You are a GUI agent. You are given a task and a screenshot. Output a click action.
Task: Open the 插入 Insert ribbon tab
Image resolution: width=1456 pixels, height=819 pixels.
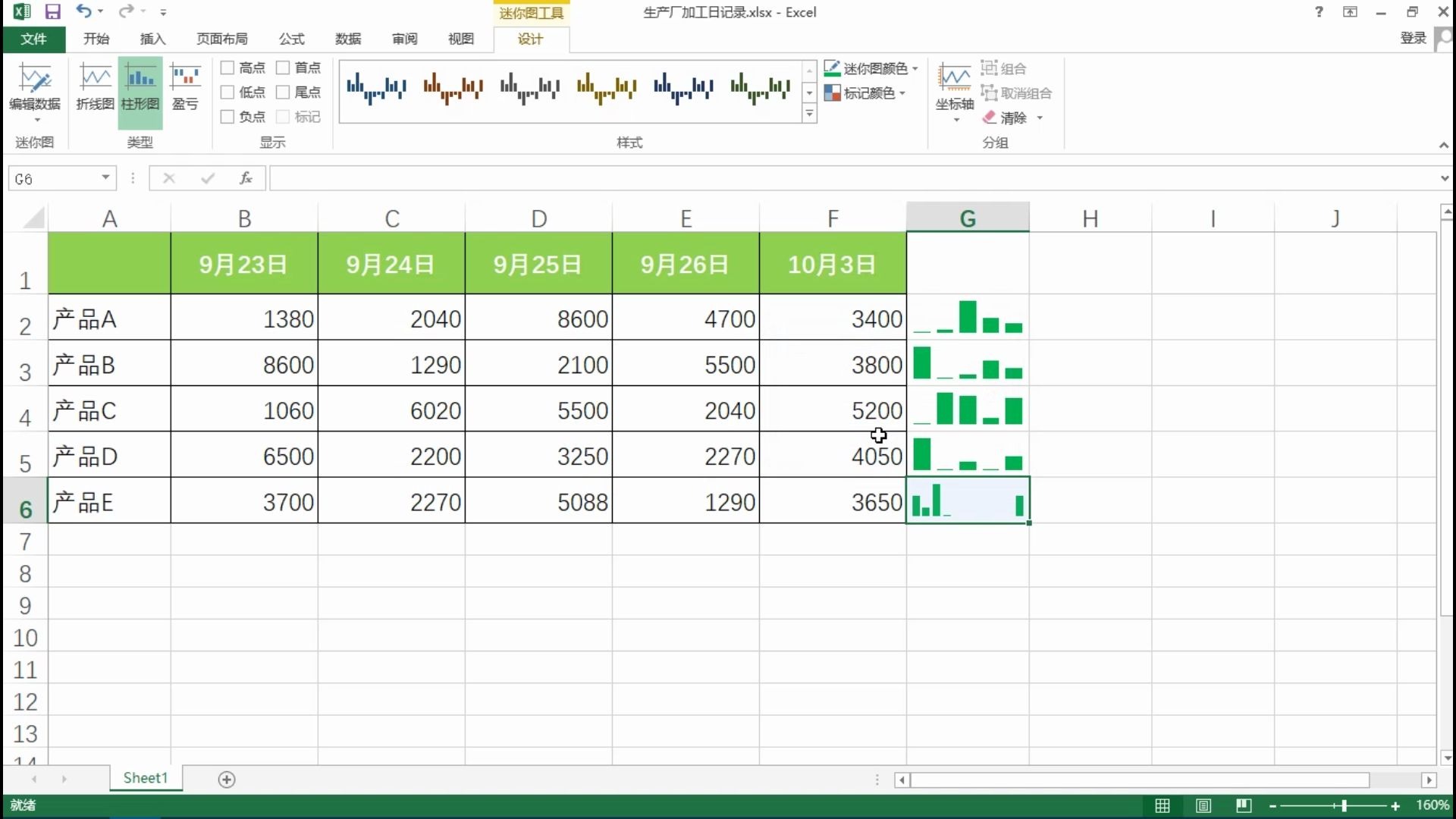152,39
